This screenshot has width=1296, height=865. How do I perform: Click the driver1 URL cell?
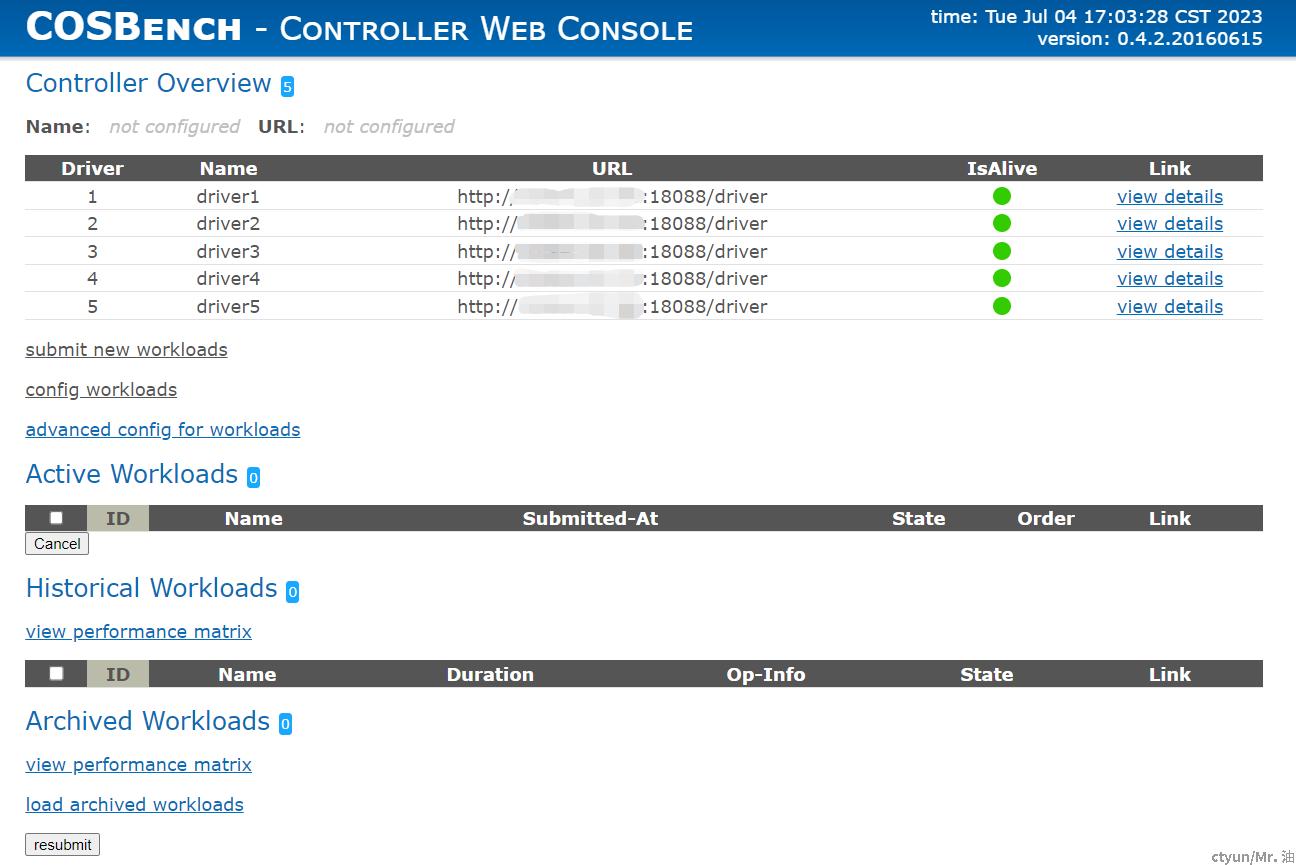[x=612, y=196]
